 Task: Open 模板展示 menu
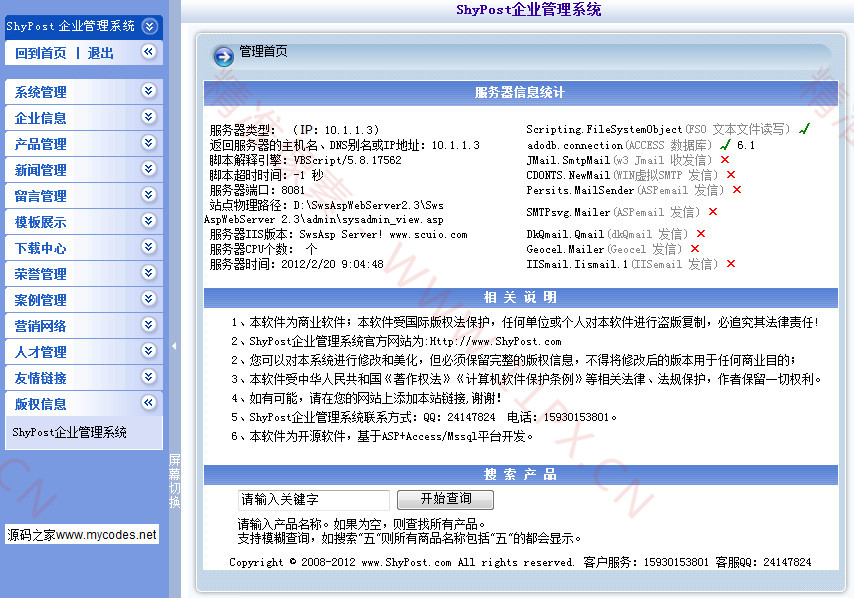(x=41, y=222)
